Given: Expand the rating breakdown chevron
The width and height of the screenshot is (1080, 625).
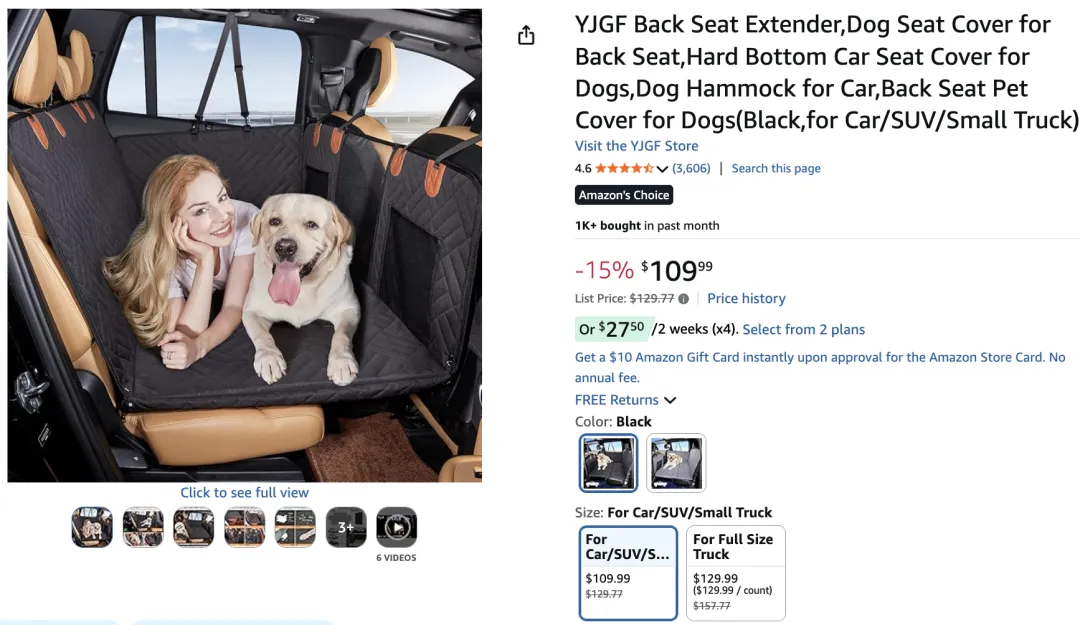Looking at the screenshot, I should (x=662, y=169).
